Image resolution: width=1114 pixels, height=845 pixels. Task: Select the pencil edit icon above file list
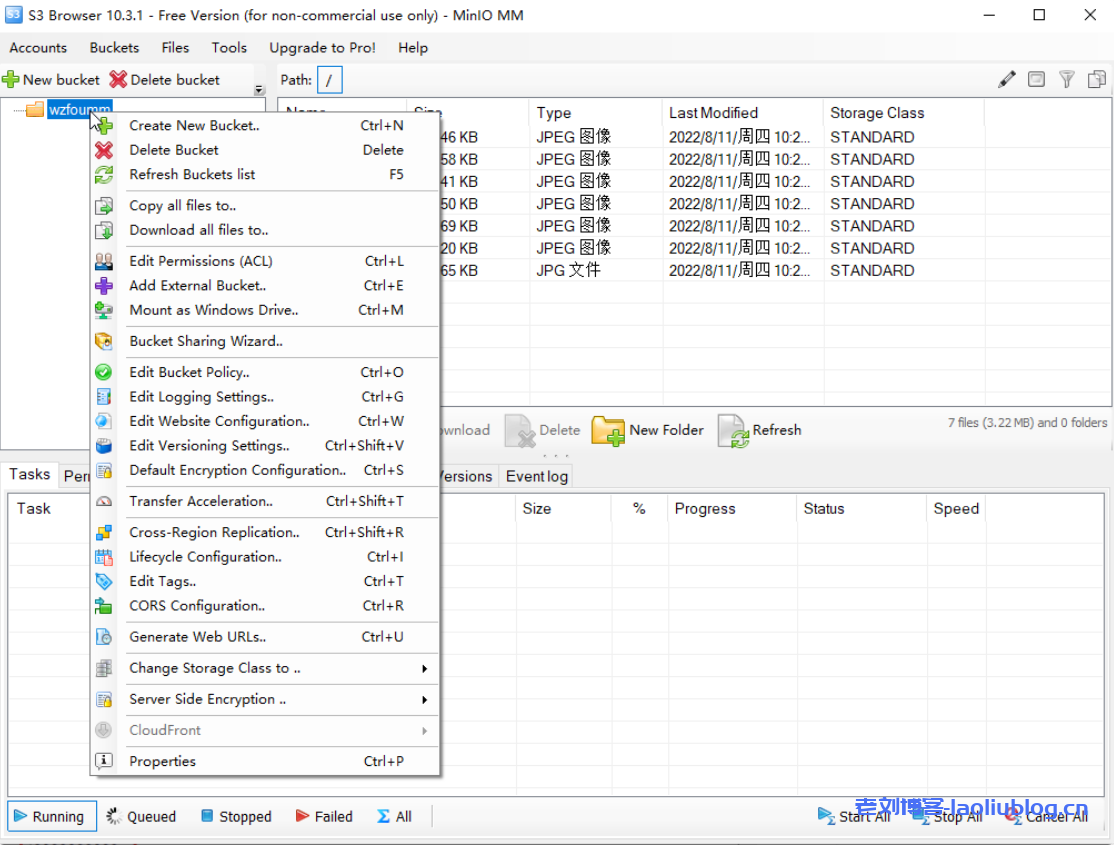1006,79
